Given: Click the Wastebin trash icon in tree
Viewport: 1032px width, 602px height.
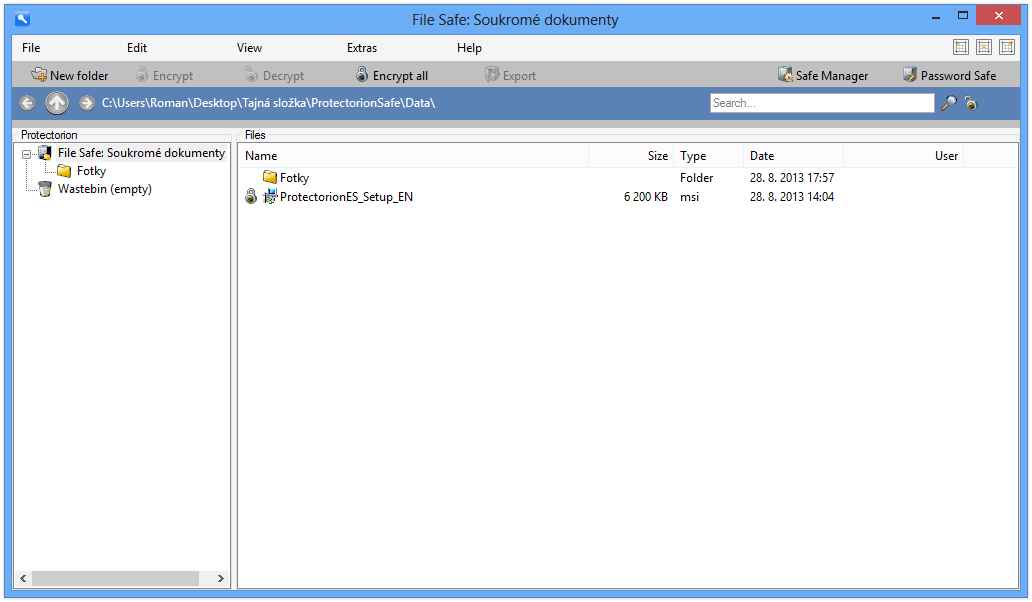Looking at the screenshot, I should pos(45,189).
